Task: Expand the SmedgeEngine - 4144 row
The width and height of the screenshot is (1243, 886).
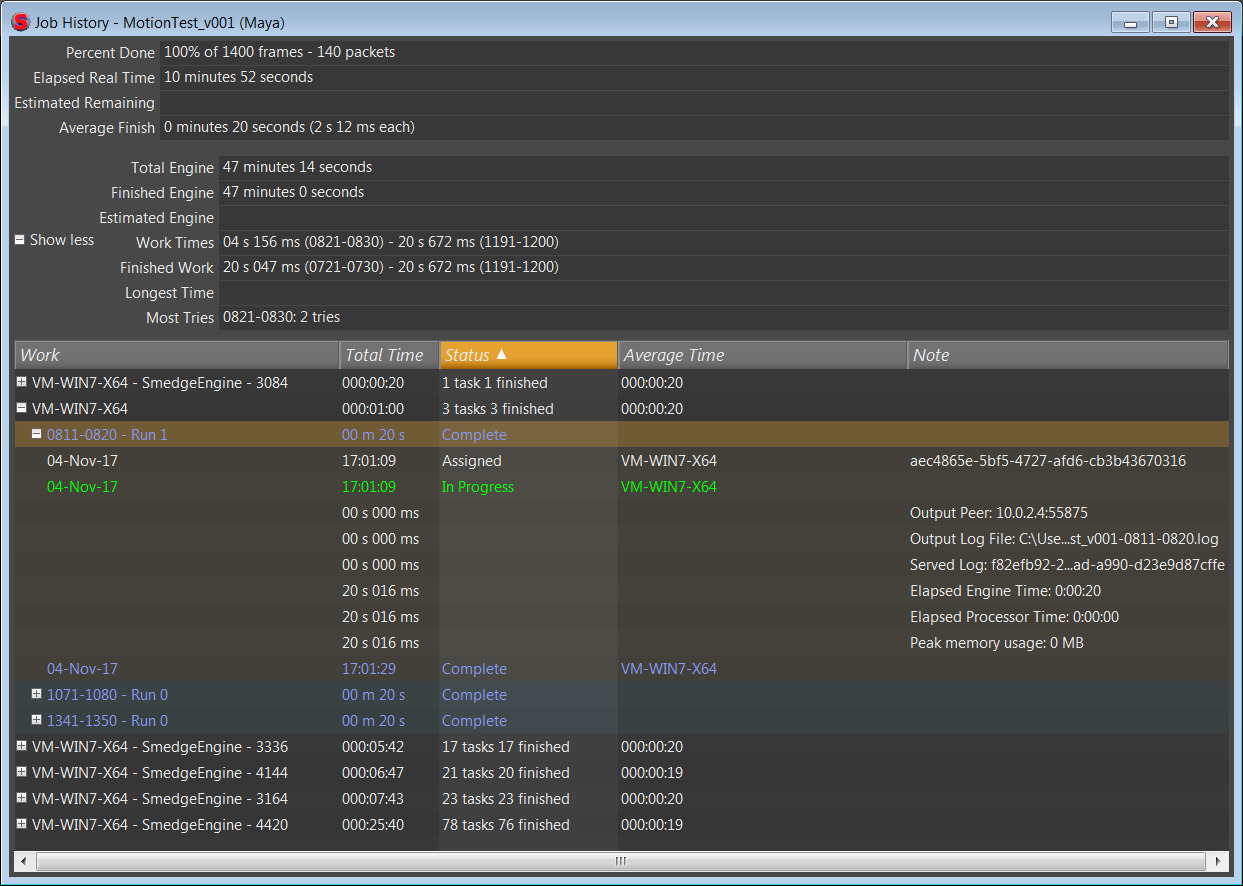Action: [22, 772]
